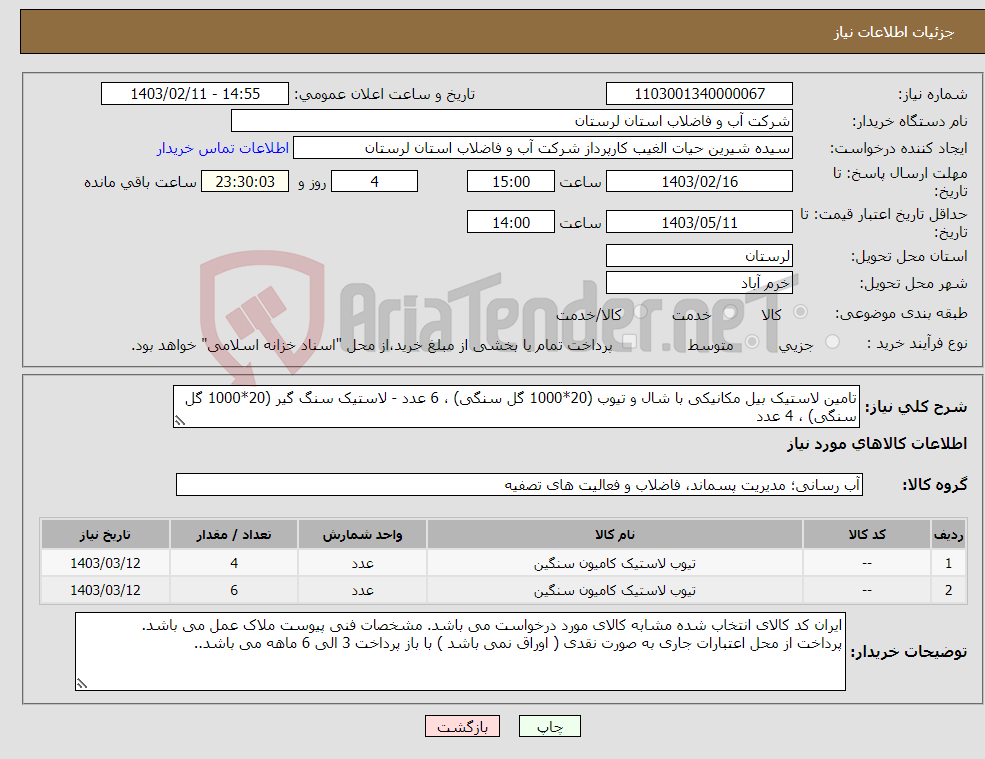
Task: Click the description textarea resize handle
Action: (180, 421)
